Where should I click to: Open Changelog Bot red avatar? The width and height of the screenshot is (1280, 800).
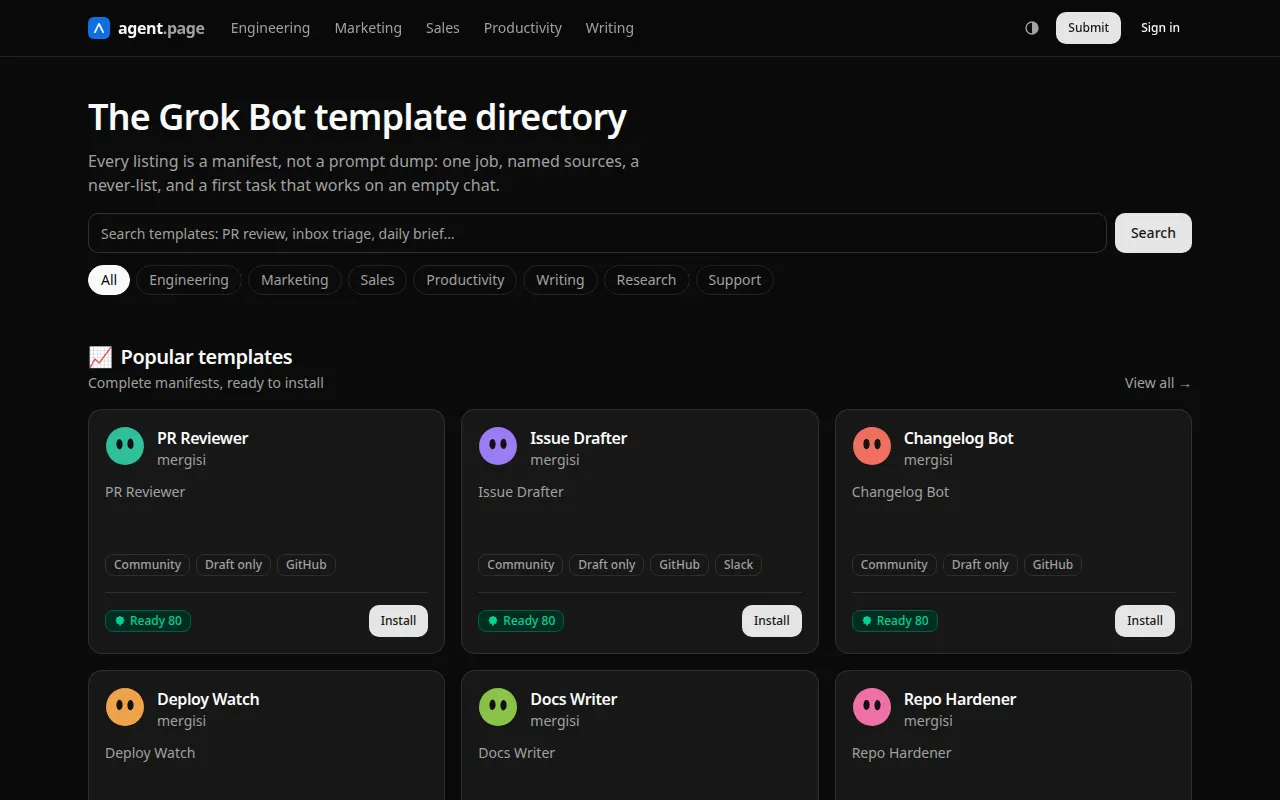[872, 446]
